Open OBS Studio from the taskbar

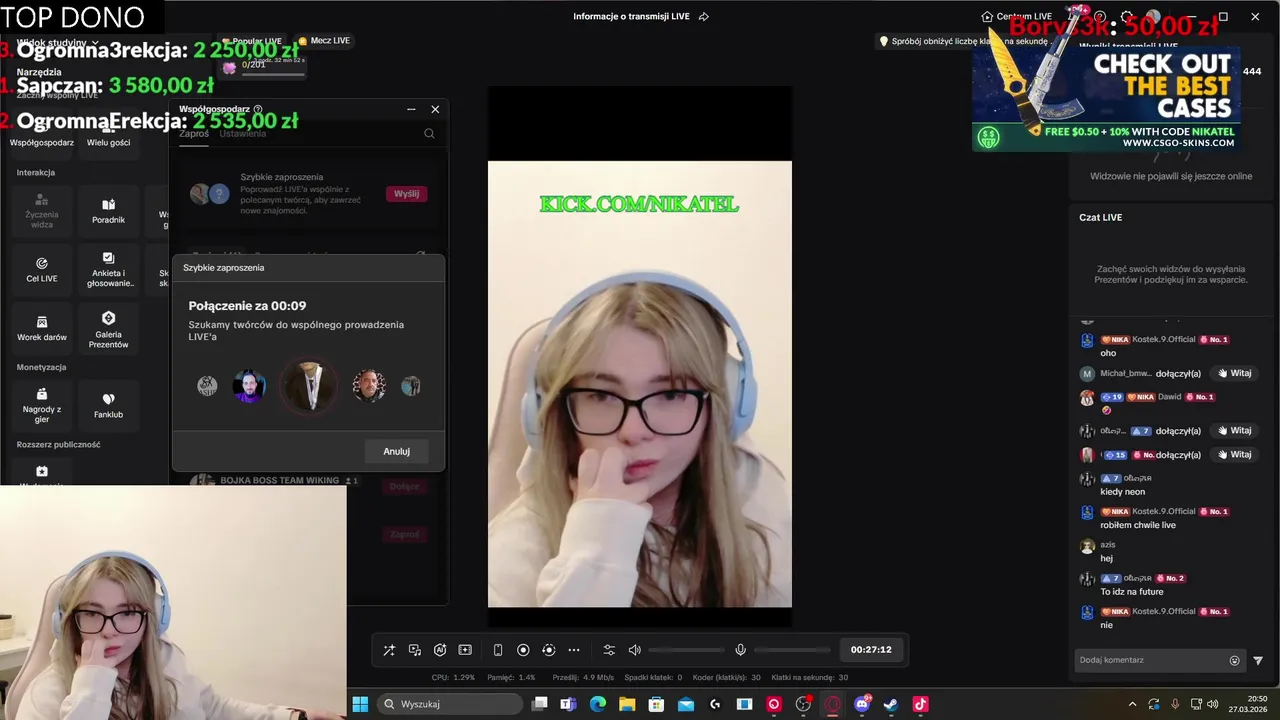point(803,704)
